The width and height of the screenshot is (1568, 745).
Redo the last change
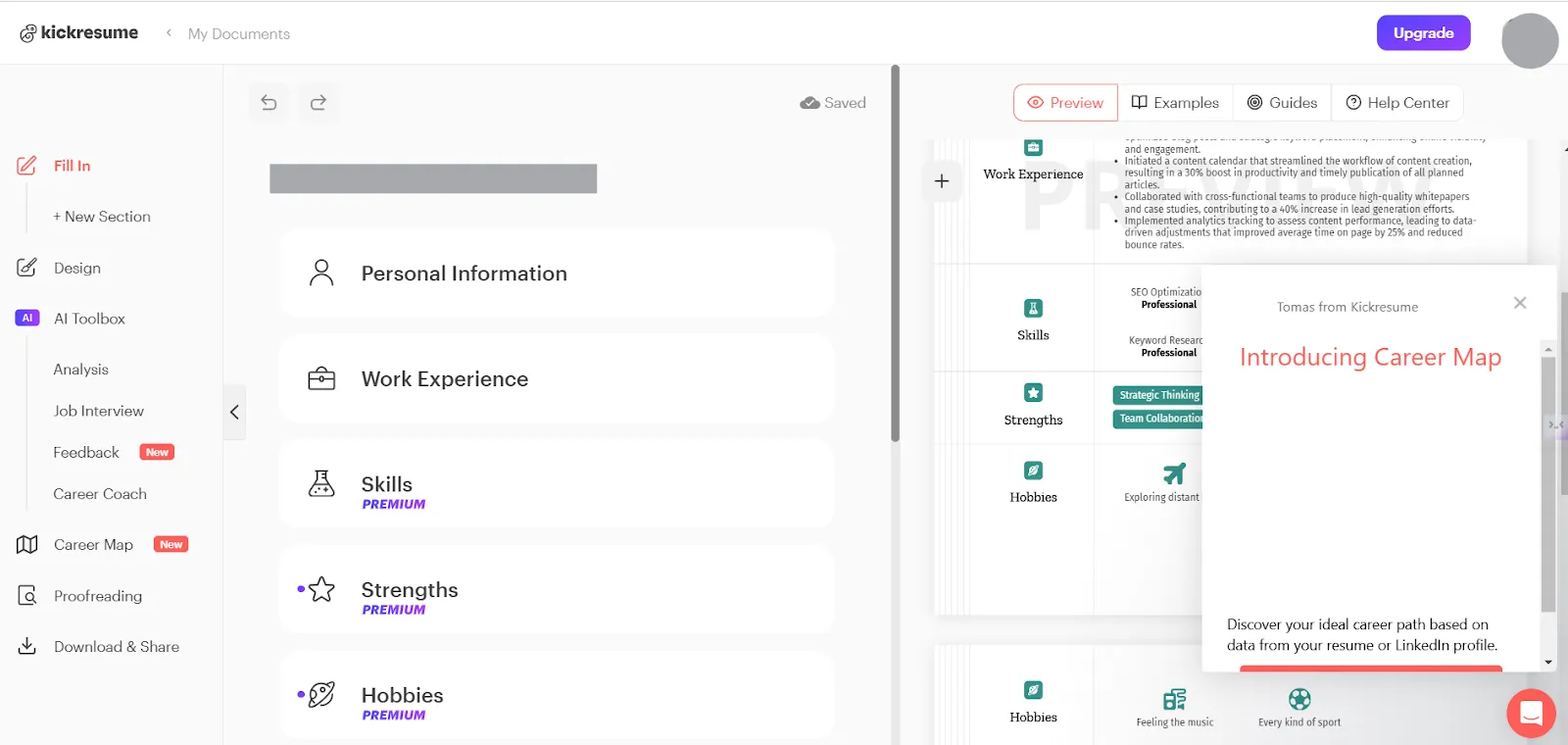click(x=318, y=102)
